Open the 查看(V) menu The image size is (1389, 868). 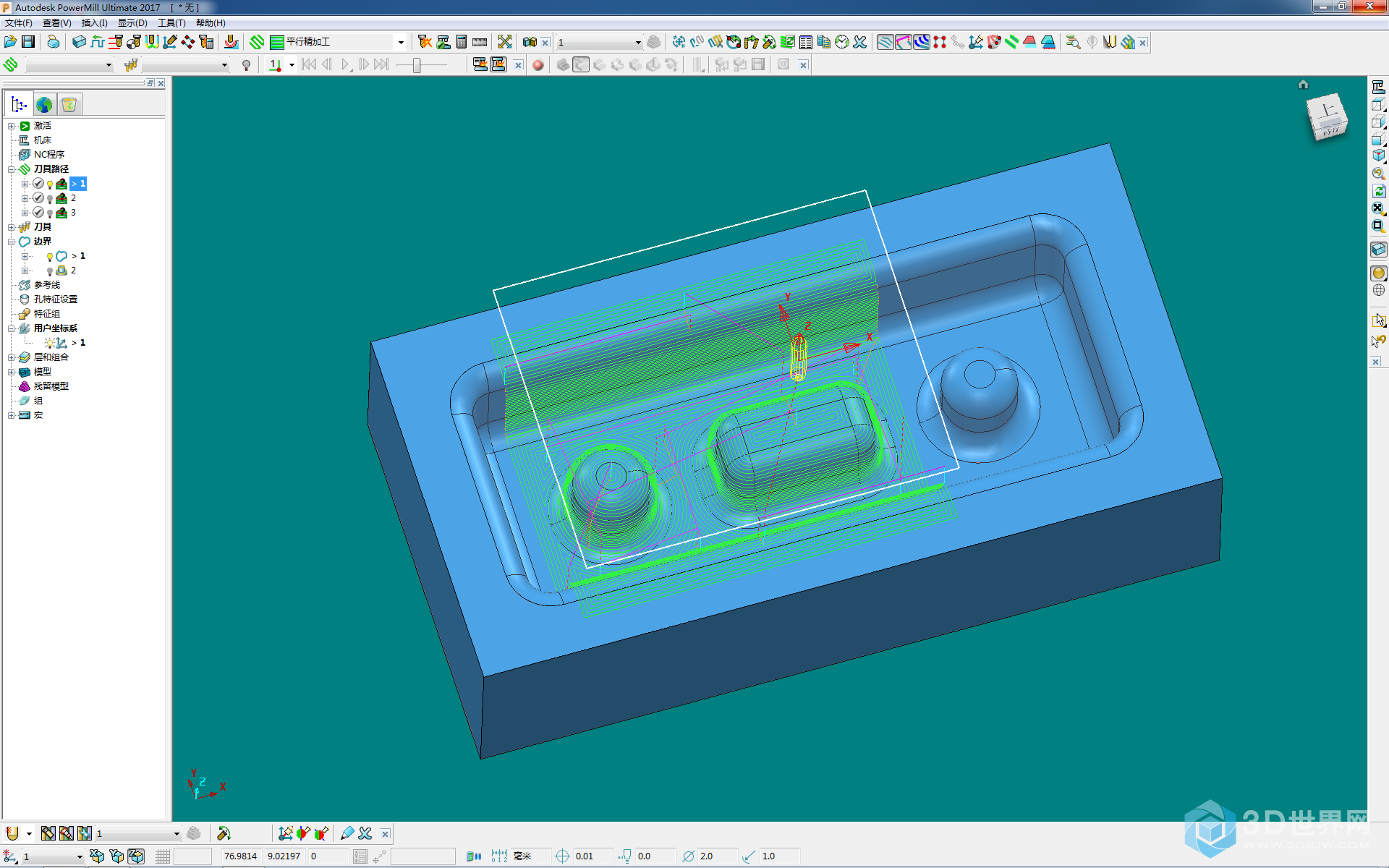[x=56, y=23]
